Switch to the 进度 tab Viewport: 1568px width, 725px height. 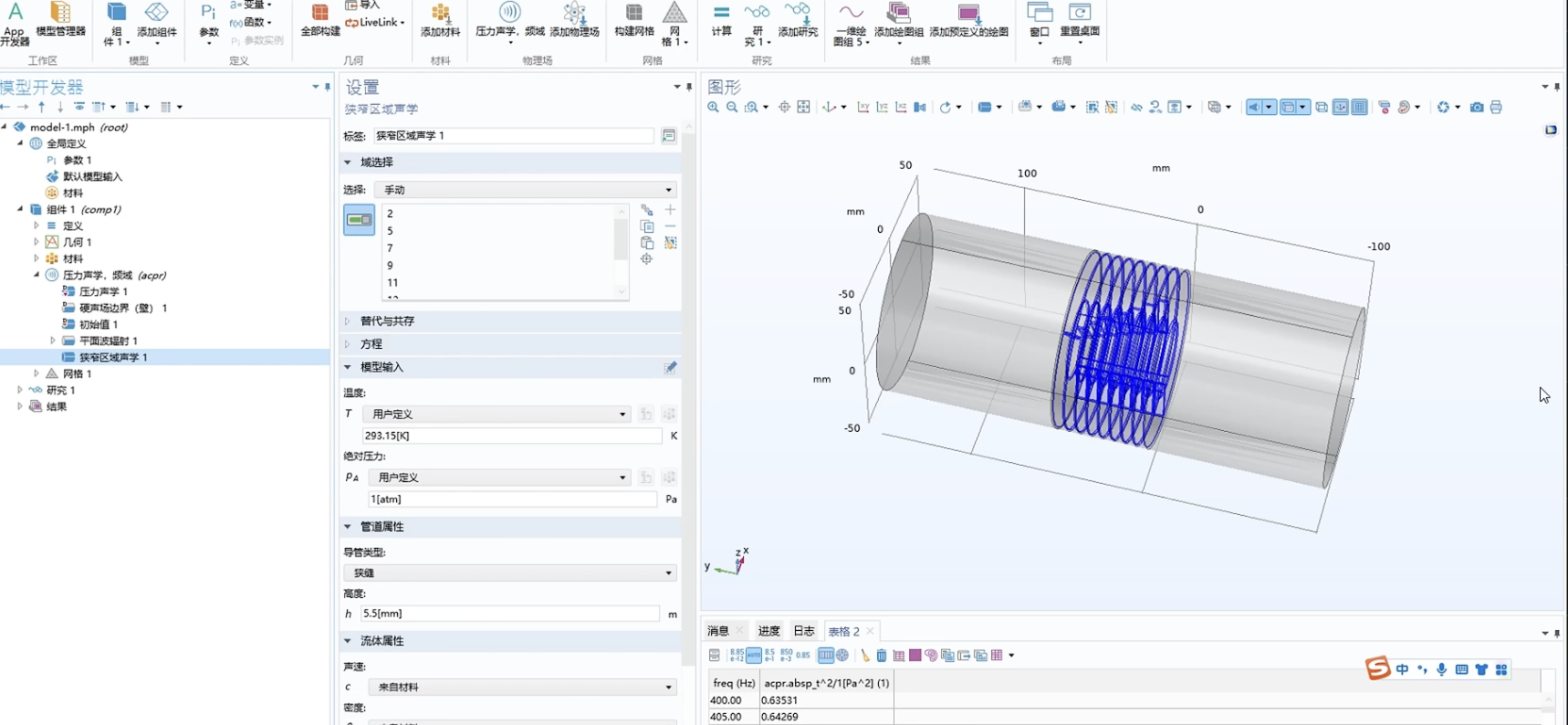tap(768, 631)
